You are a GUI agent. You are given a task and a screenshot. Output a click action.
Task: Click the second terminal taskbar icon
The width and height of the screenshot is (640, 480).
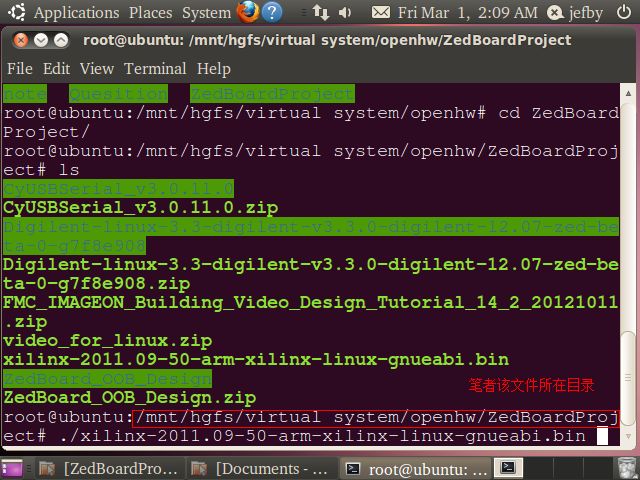point(508,468)
